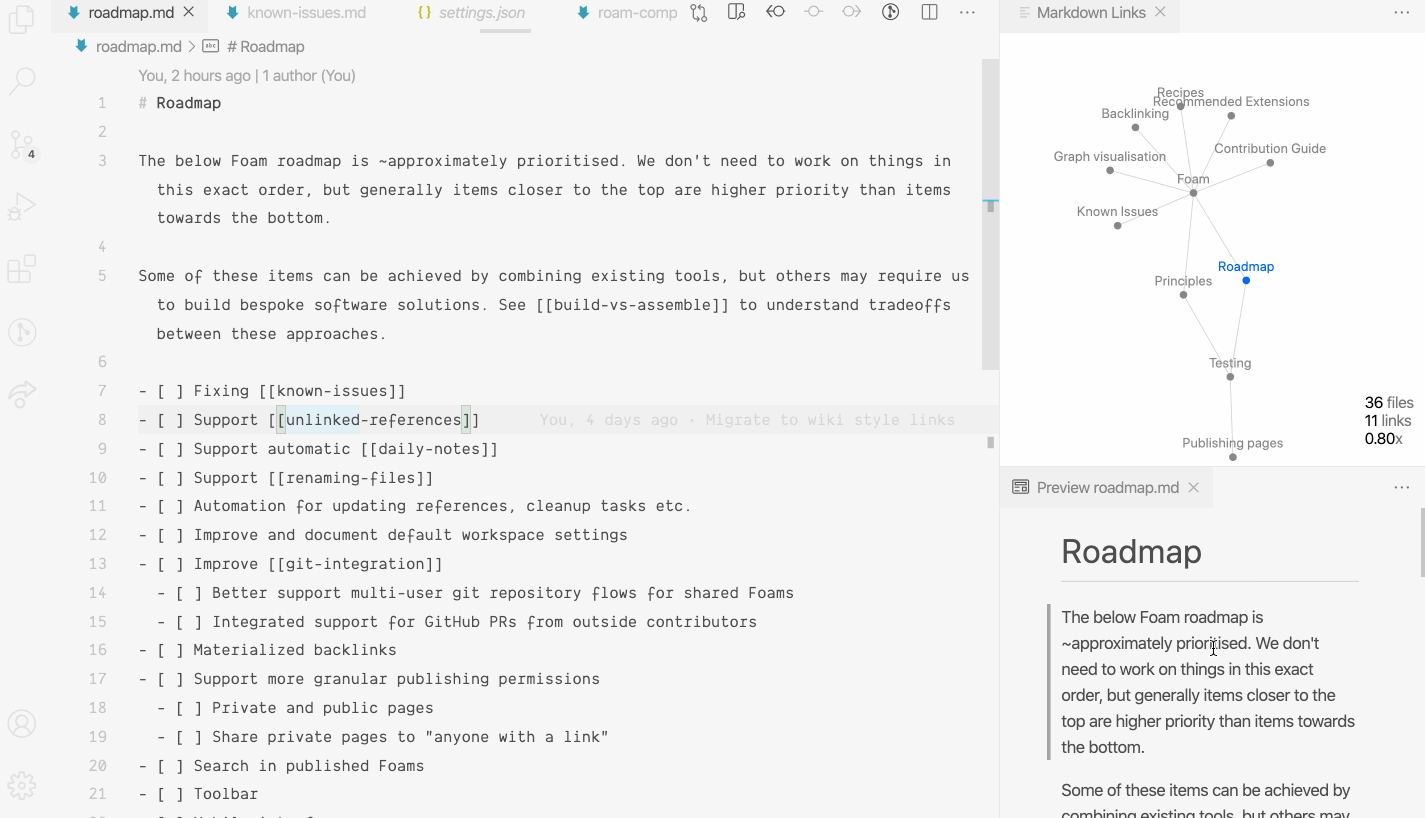Open the Extensions view
1425x818 pixels.
click(x=22, y=270)
